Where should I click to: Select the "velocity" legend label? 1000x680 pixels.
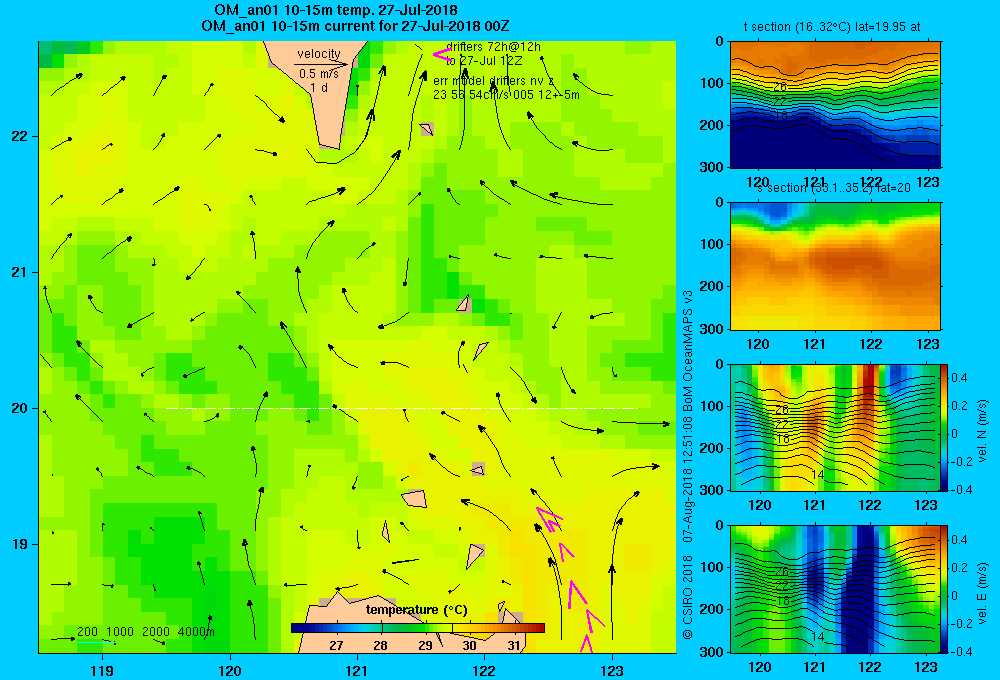point(319,54)
